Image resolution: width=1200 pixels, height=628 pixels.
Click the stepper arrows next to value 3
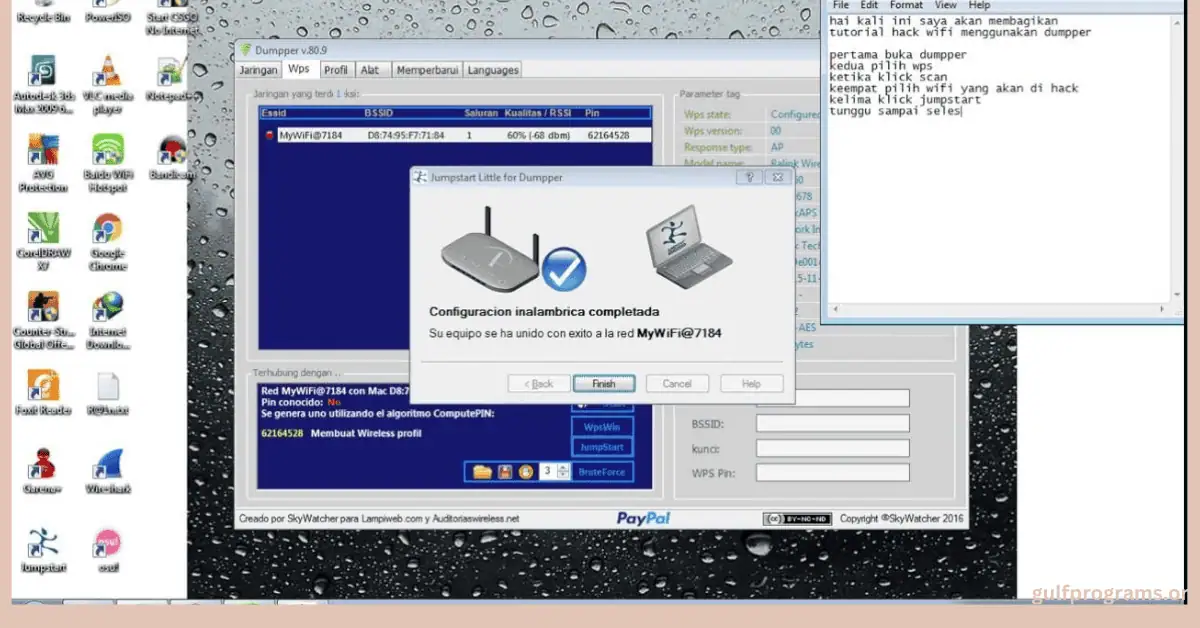point(563,471)
